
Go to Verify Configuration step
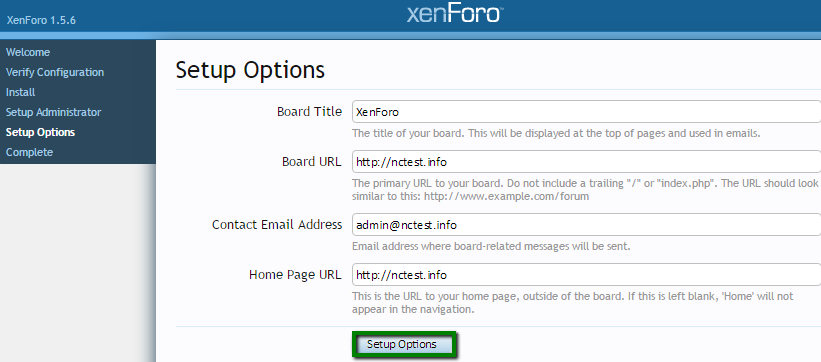pyautogui.click(x=55, y=72)
